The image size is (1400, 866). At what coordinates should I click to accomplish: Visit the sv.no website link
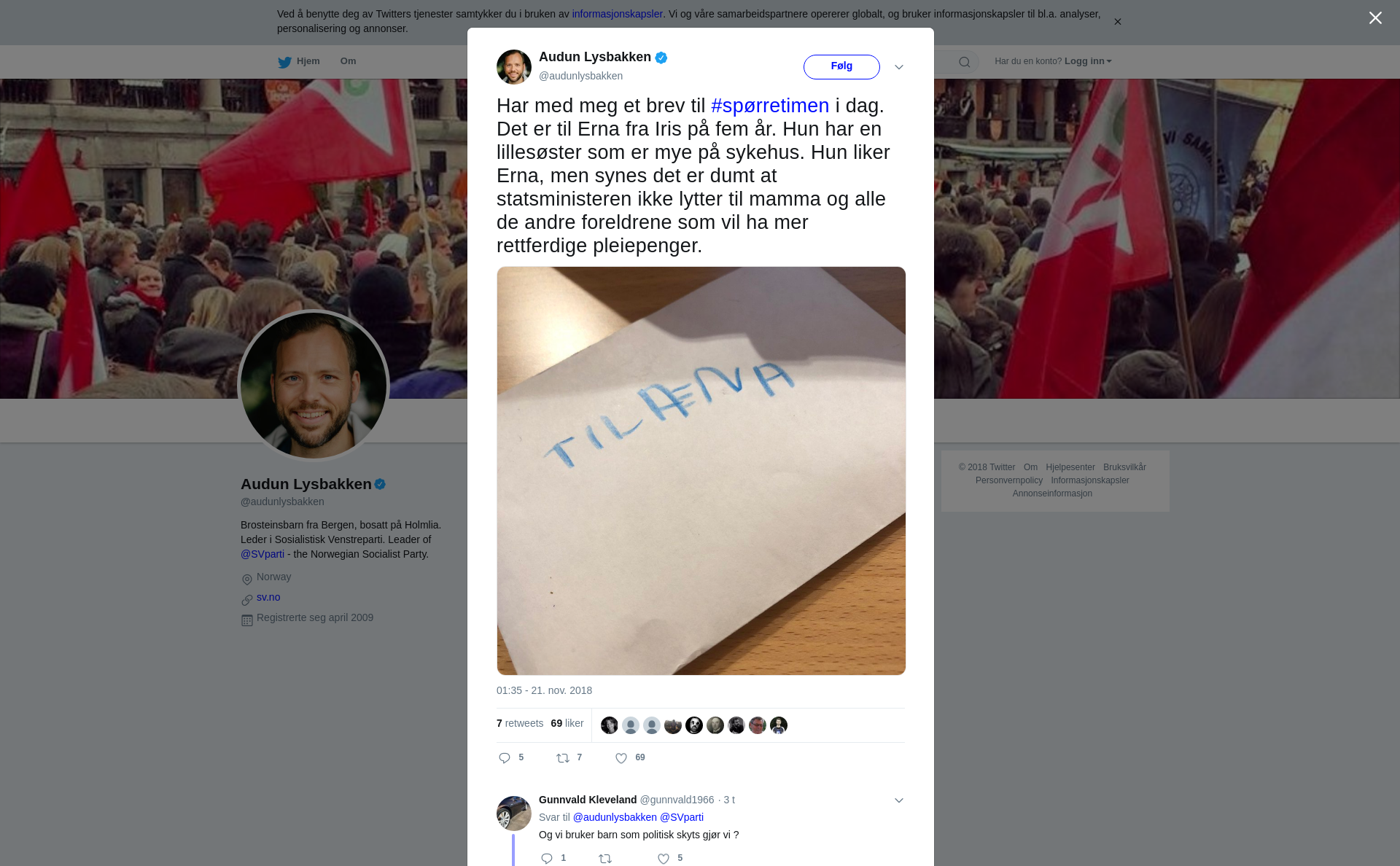[x=268, y=597]
